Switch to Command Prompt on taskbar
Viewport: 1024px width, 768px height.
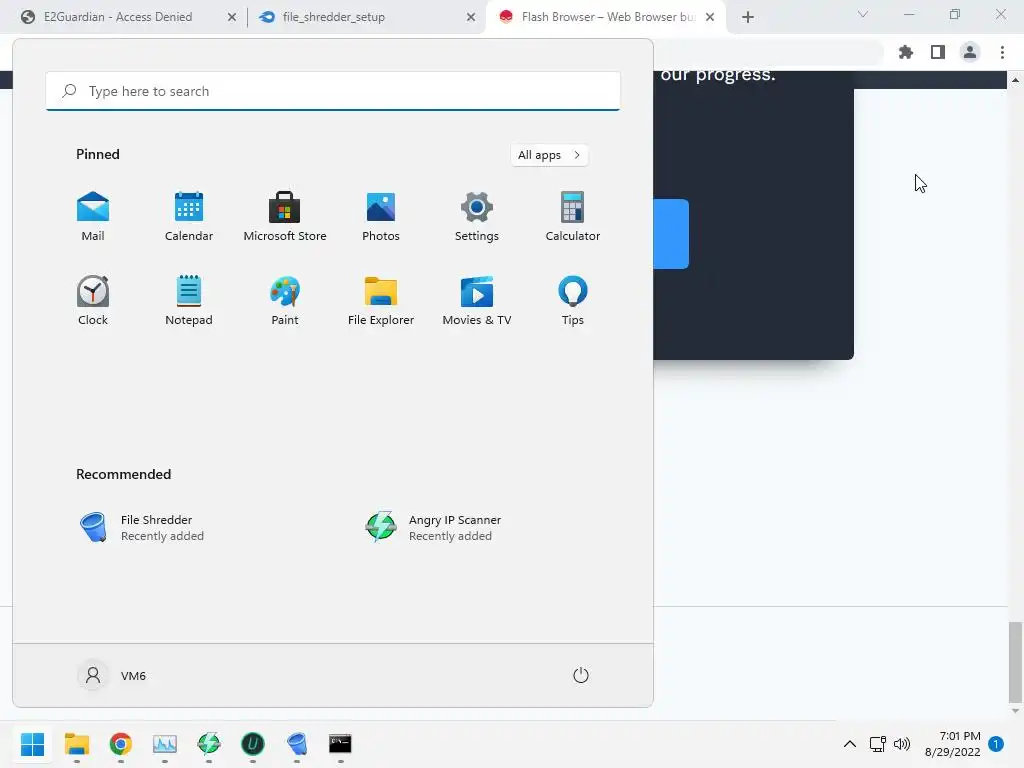tap(340, 744)
